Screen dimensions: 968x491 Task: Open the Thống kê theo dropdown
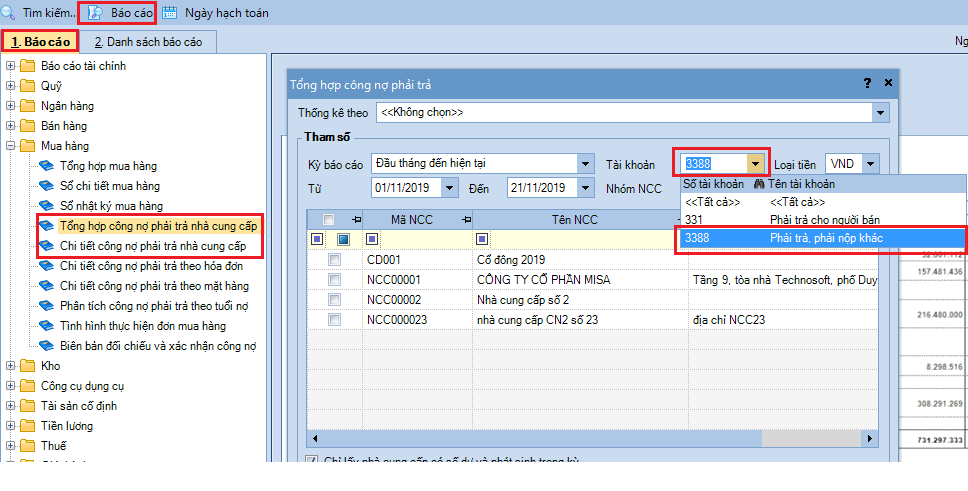click(880, 113)
